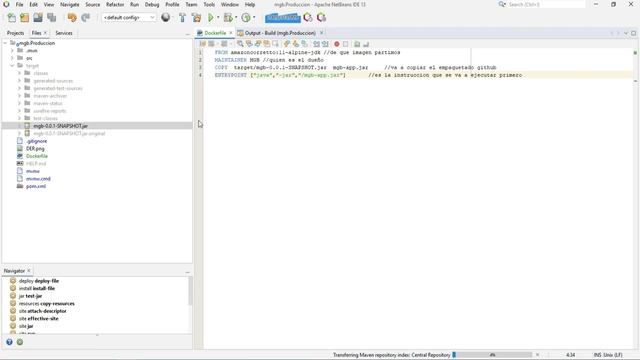Select Dockerfile in the file tree
This screenshot has height=360, width=640.
coord(37,156)
